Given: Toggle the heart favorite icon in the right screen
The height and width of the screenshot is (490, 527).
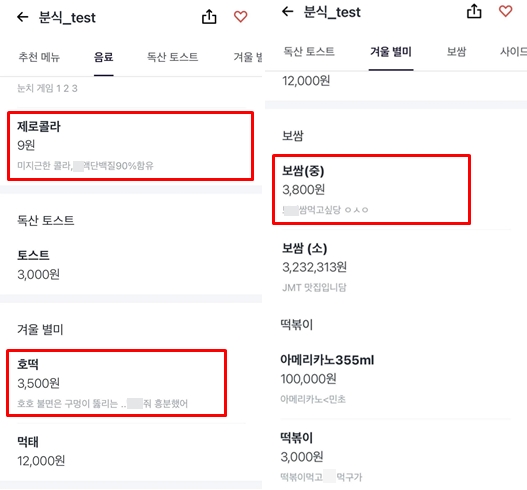Looking at the screenshot, I should point(505,11).
